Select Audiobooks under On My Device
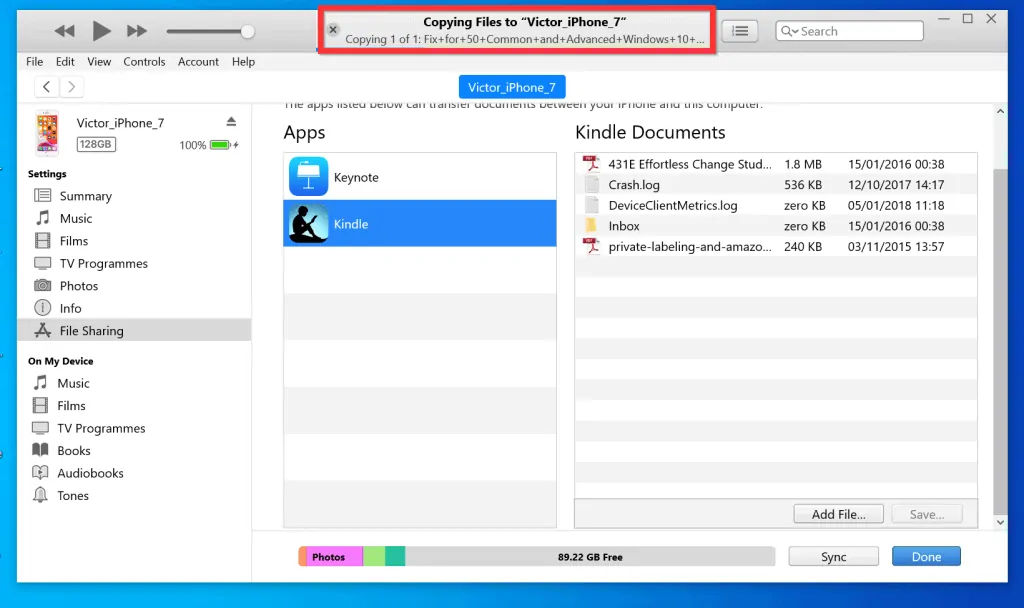Image resolution: width=1024 pixels, height=608 pixels. [90, 473]
